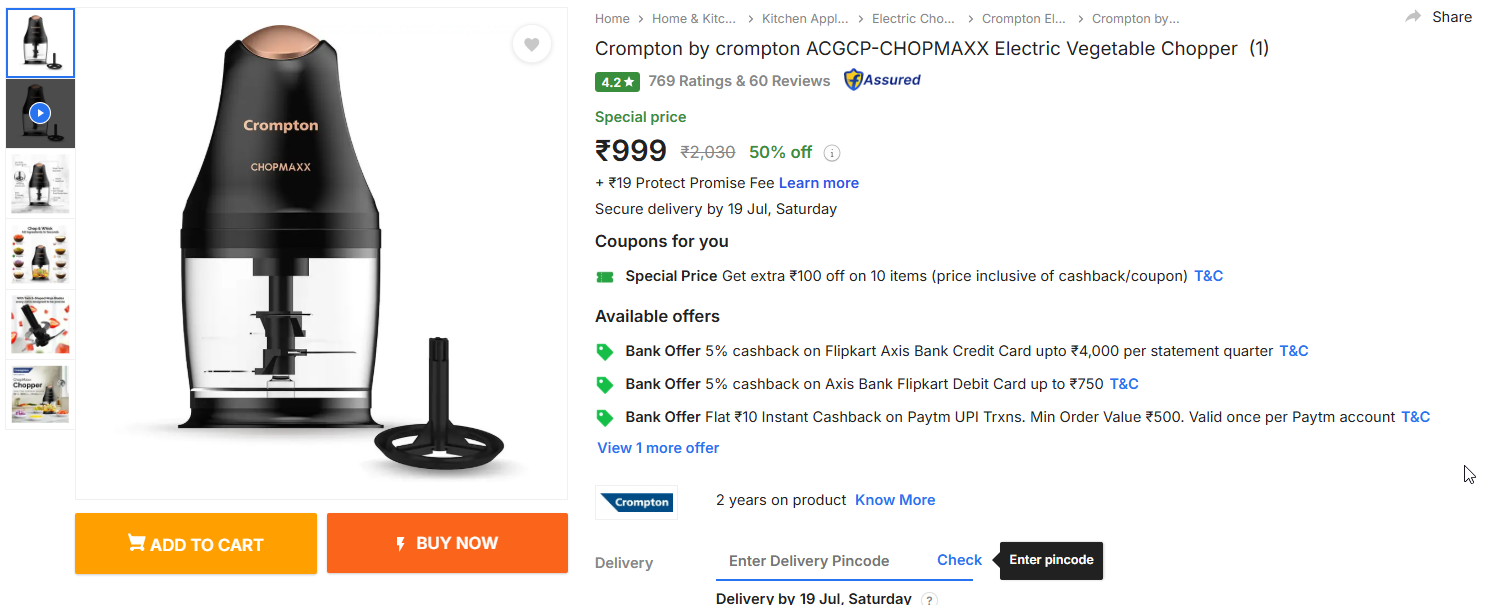Open Home breadcrumb link
The height and width of the screenshot is (605, 1486).
pyautogui.click(x=612, y=19)
